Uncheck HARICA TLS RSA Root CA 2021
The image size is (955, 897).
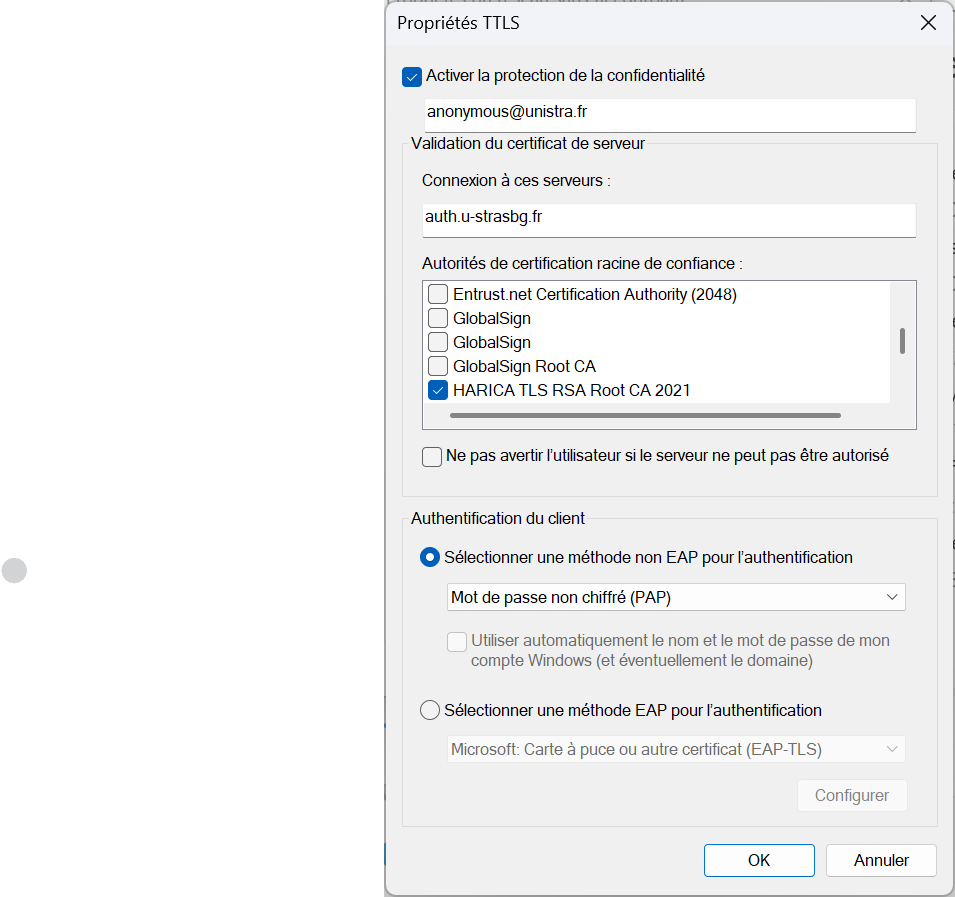pyautogui.click(x=438, y=391)
